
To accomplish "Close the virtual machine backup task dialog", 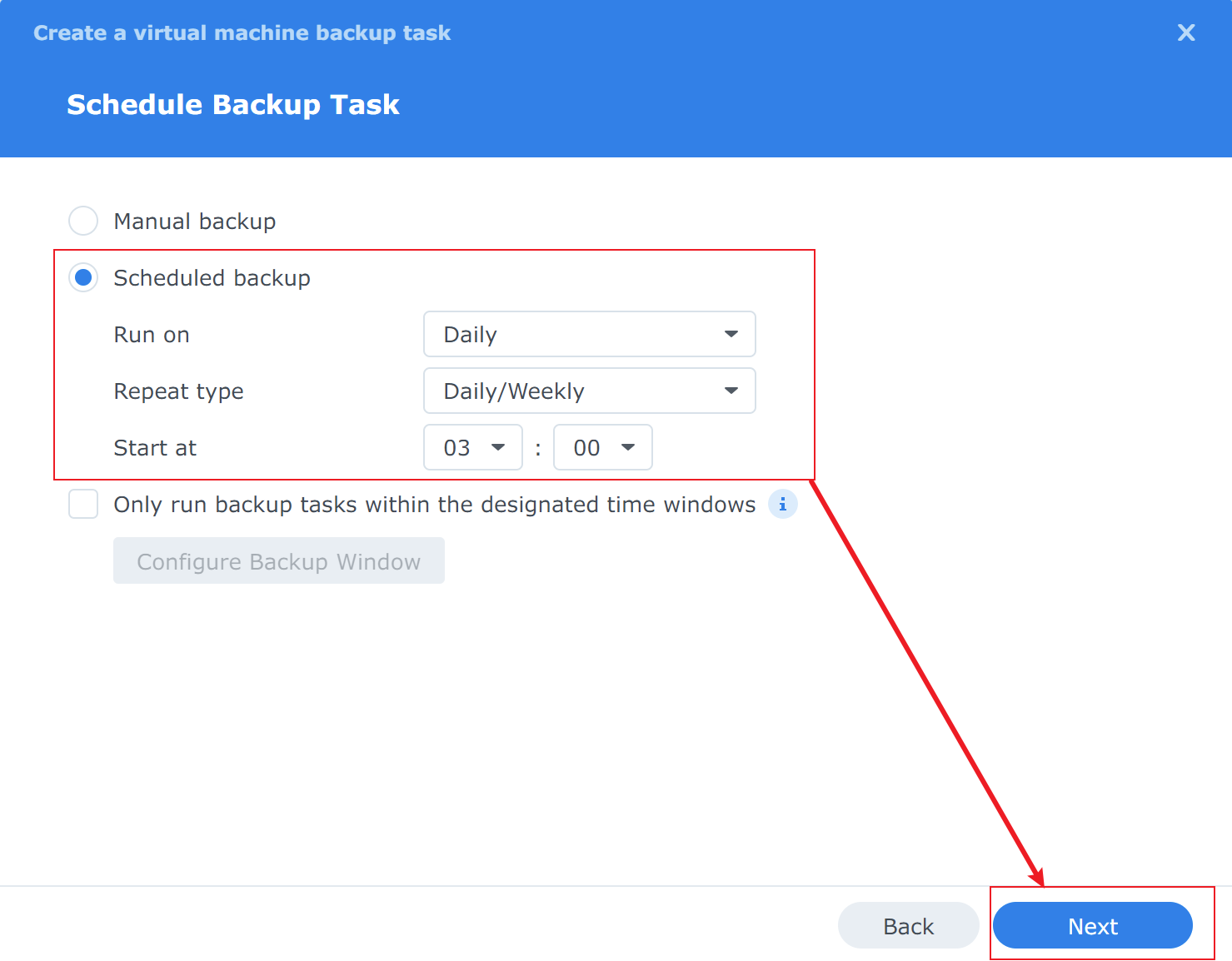I will (x=1185, y=32).
